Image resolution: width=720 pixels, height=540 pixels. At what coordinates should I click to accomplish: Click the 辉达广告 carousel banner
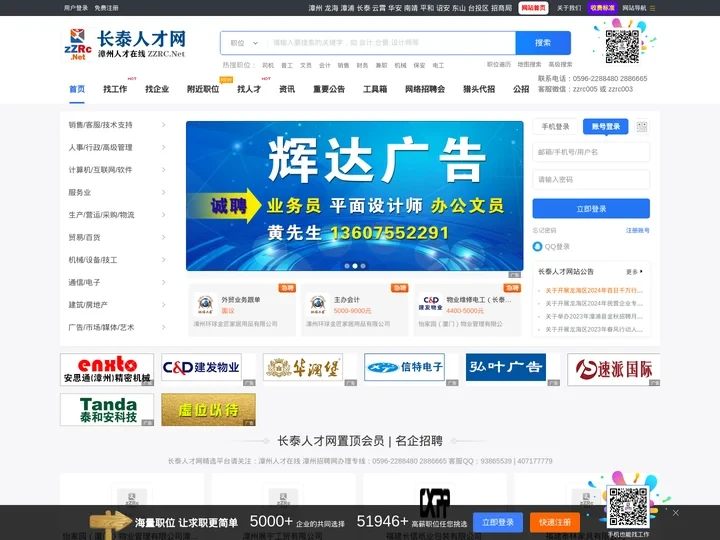[x=354, y=196]
